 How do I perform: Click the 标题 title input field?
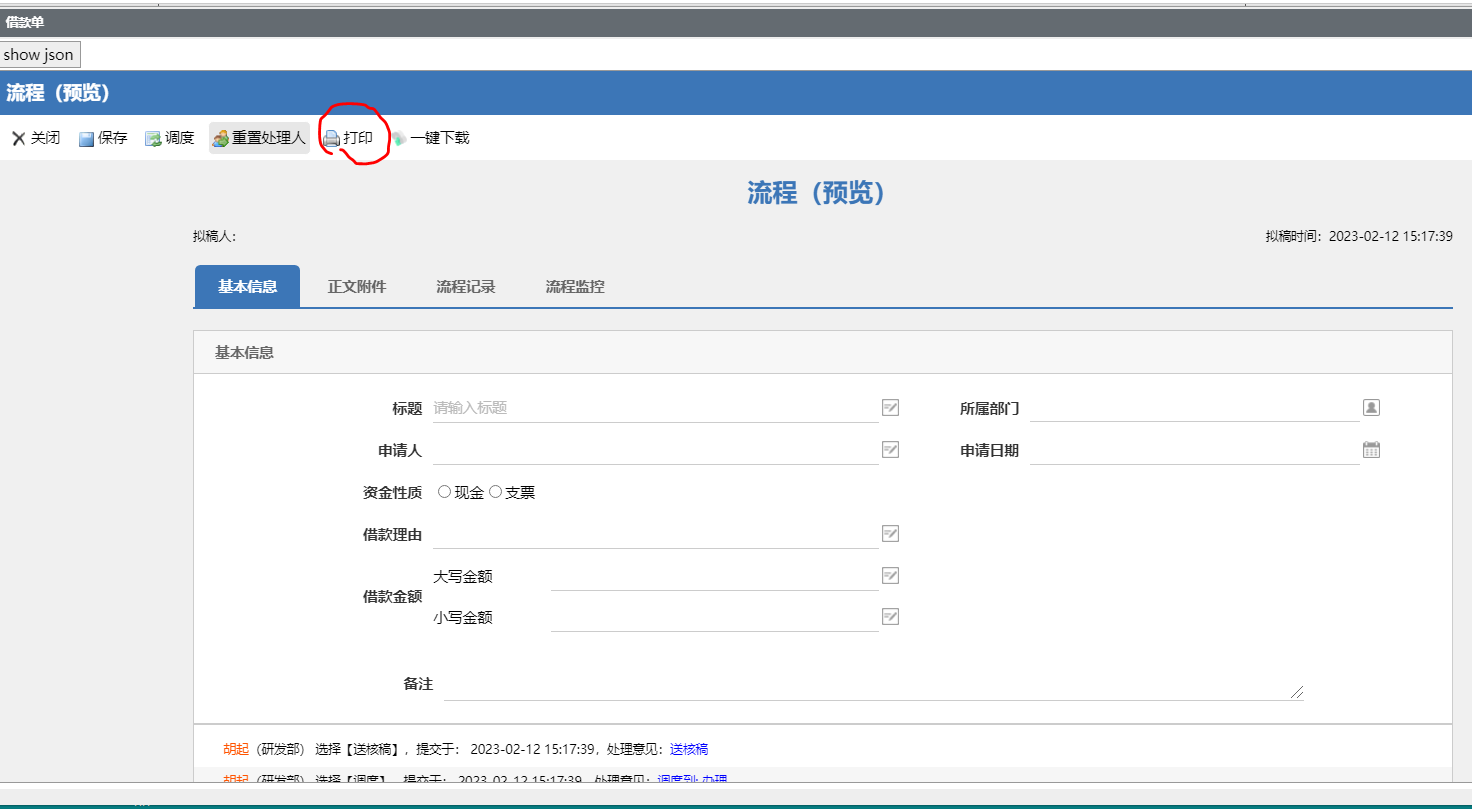click(655, 408)
